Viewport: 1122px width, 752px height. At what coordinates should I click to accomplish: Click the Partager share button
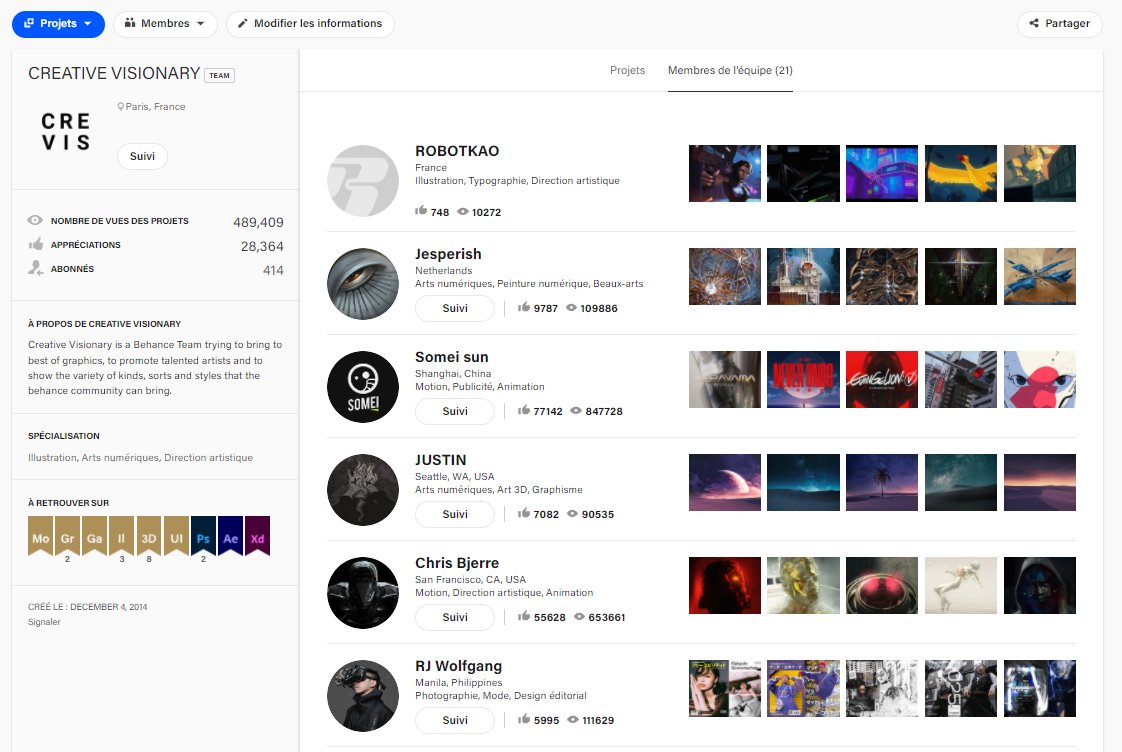click(x=1060, y=24)
